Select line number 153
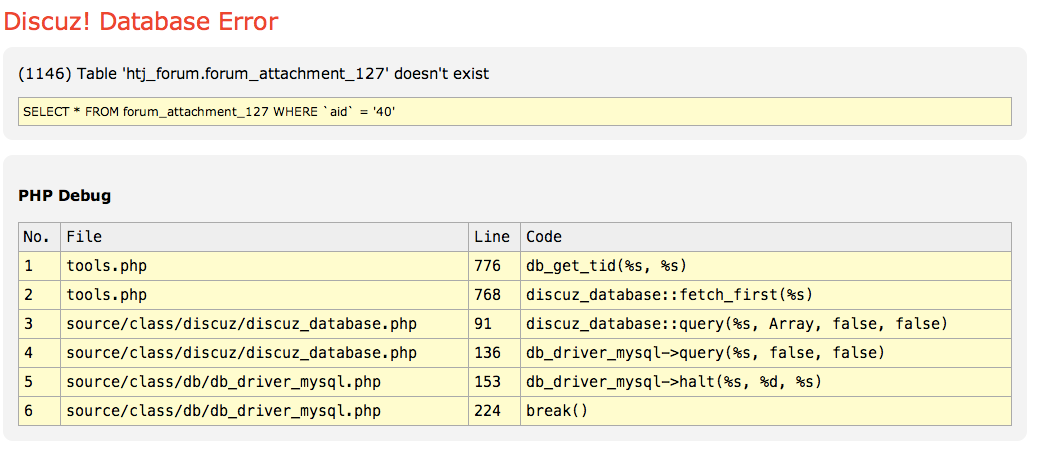 coord(488,382)
